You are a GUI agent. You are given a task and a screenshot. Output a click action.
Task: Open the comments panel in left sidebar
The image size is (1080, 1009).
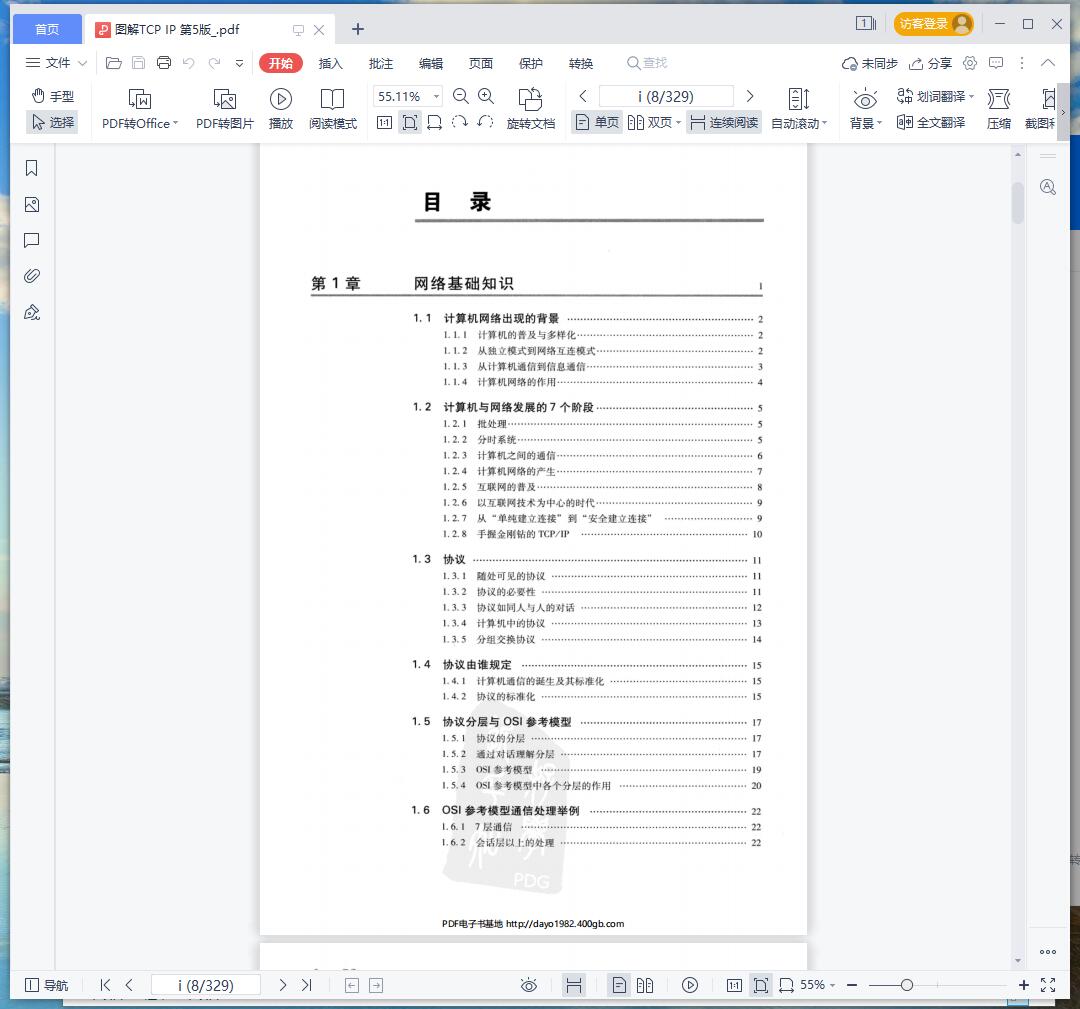click(32, 240)
